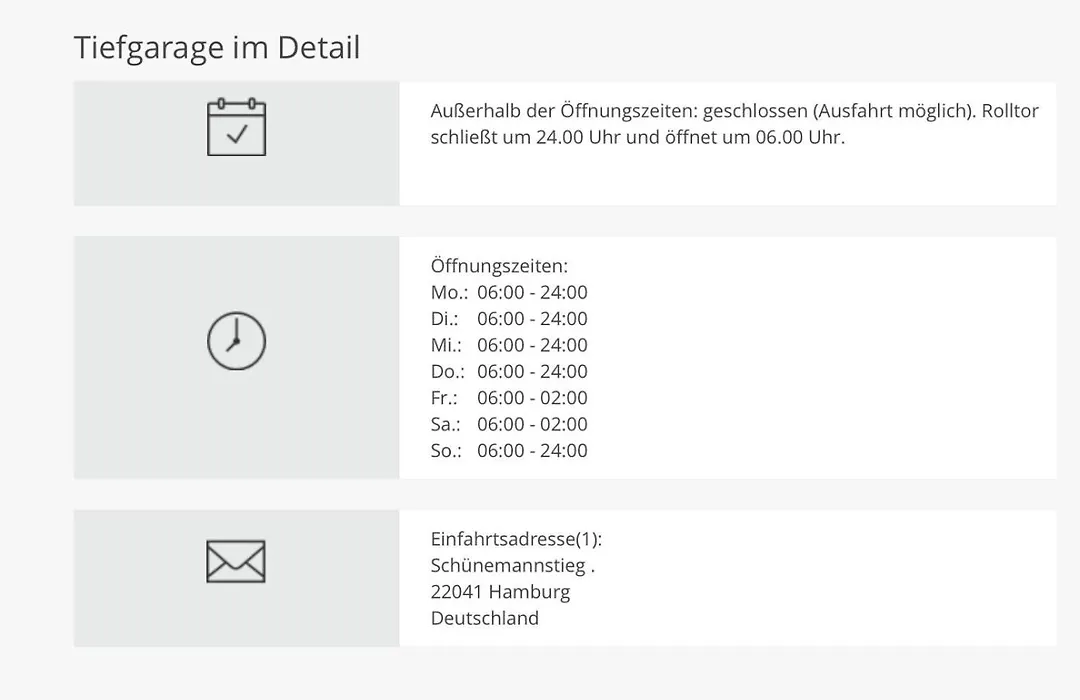The width and height of the screenshot is (1080, 700).
Task: Click the text about Rolltor closing times
Action: click(734, 124)
